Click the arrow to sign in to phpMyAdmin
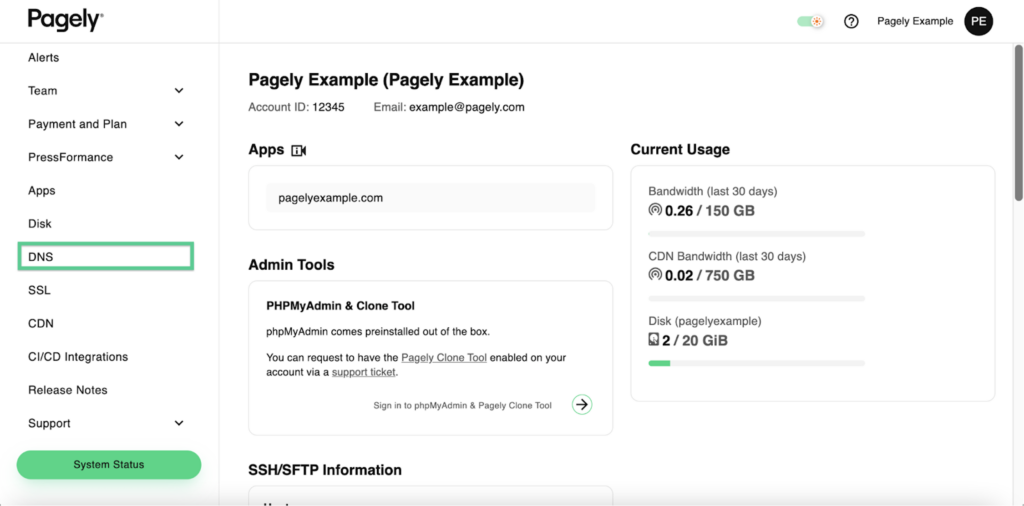 pos(582,404)
